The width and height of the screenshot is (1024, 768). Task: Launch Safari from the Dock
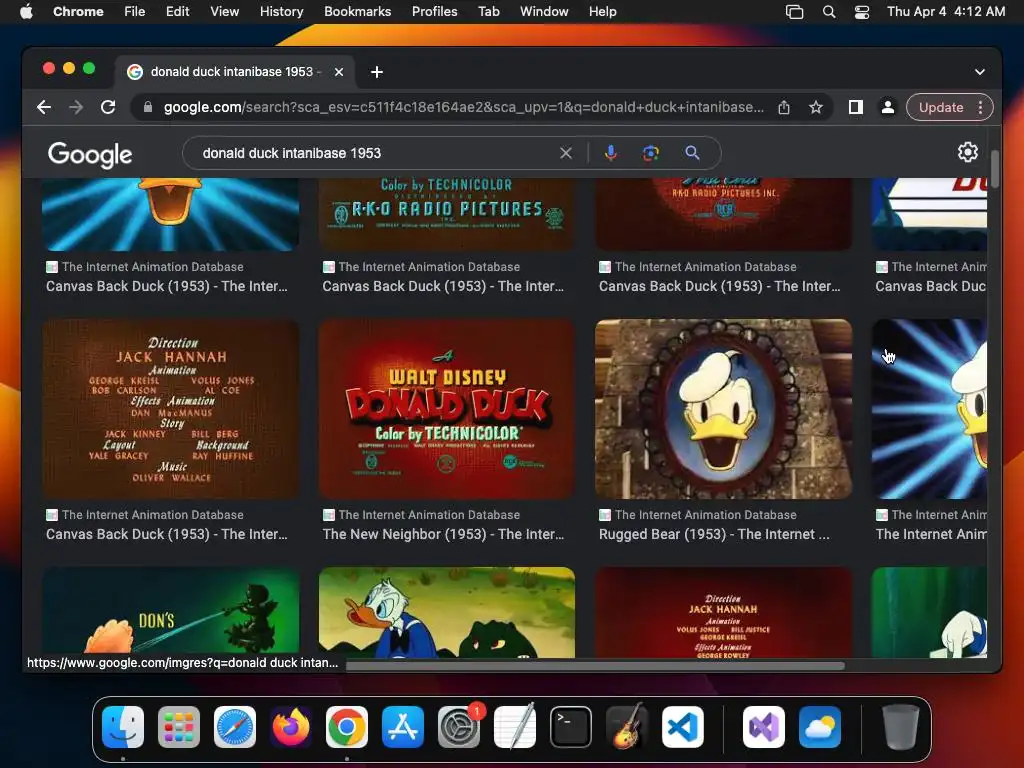pyautogui.click(x=235, y=727)
